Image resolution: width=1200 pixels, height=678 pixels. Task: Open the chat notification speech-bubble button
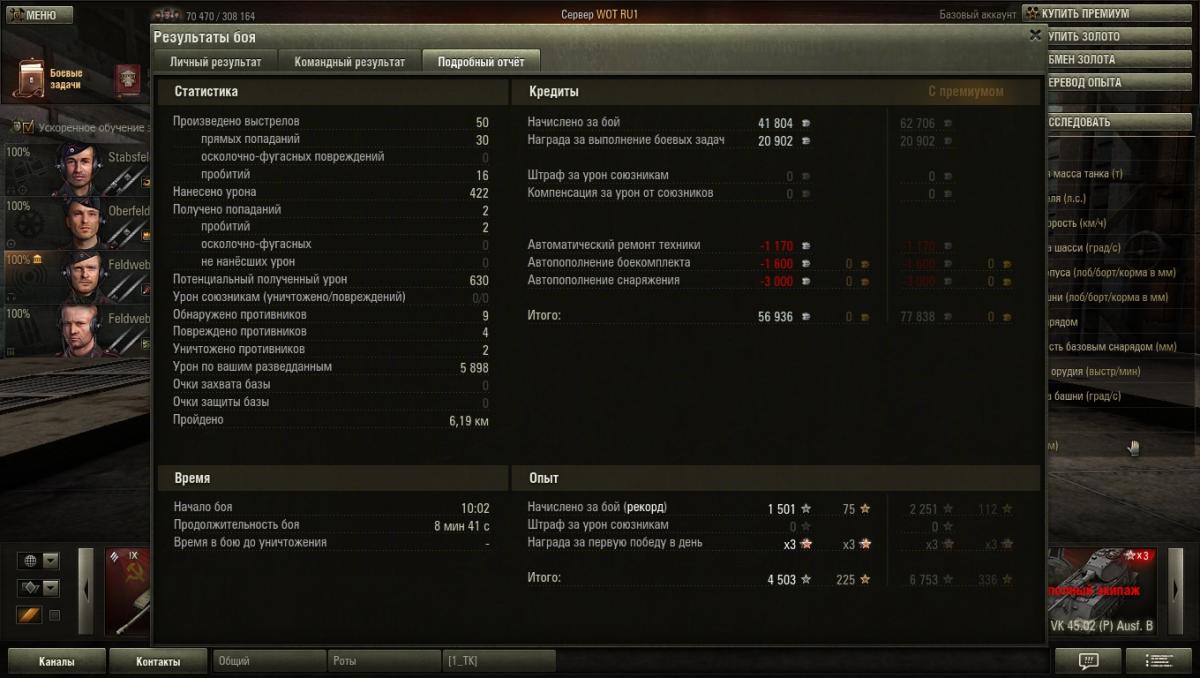click(x=1088, y=661)
